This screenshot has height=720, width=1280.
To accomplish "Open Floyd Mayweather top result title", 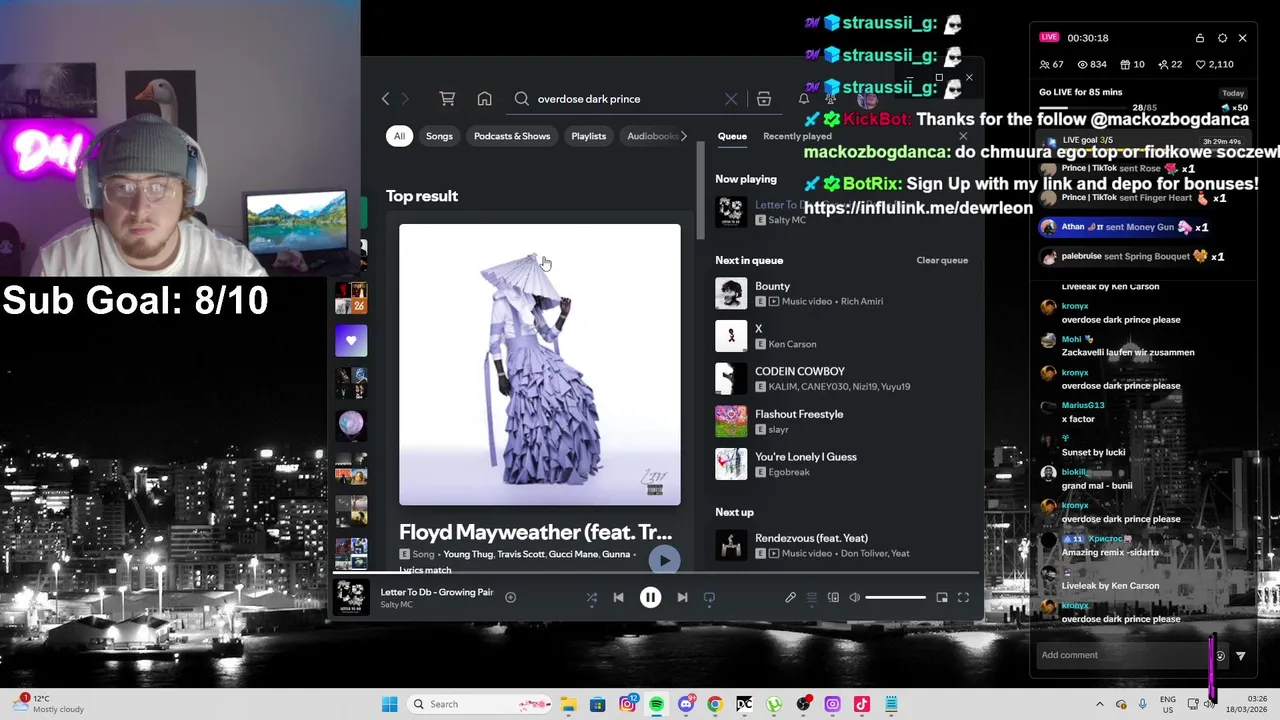I will point(535,532).
